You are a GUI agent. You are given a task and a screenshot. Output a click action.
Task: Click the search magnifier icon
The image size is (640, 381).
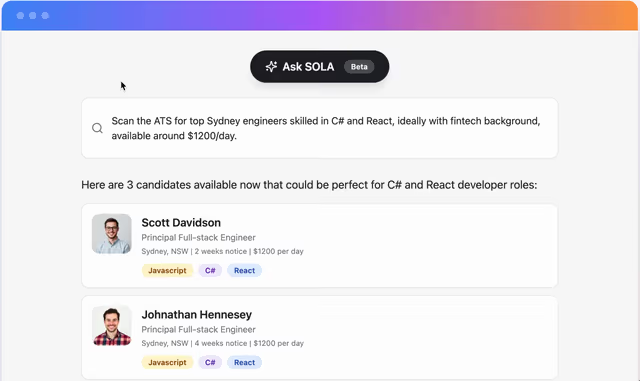(97, 128)
